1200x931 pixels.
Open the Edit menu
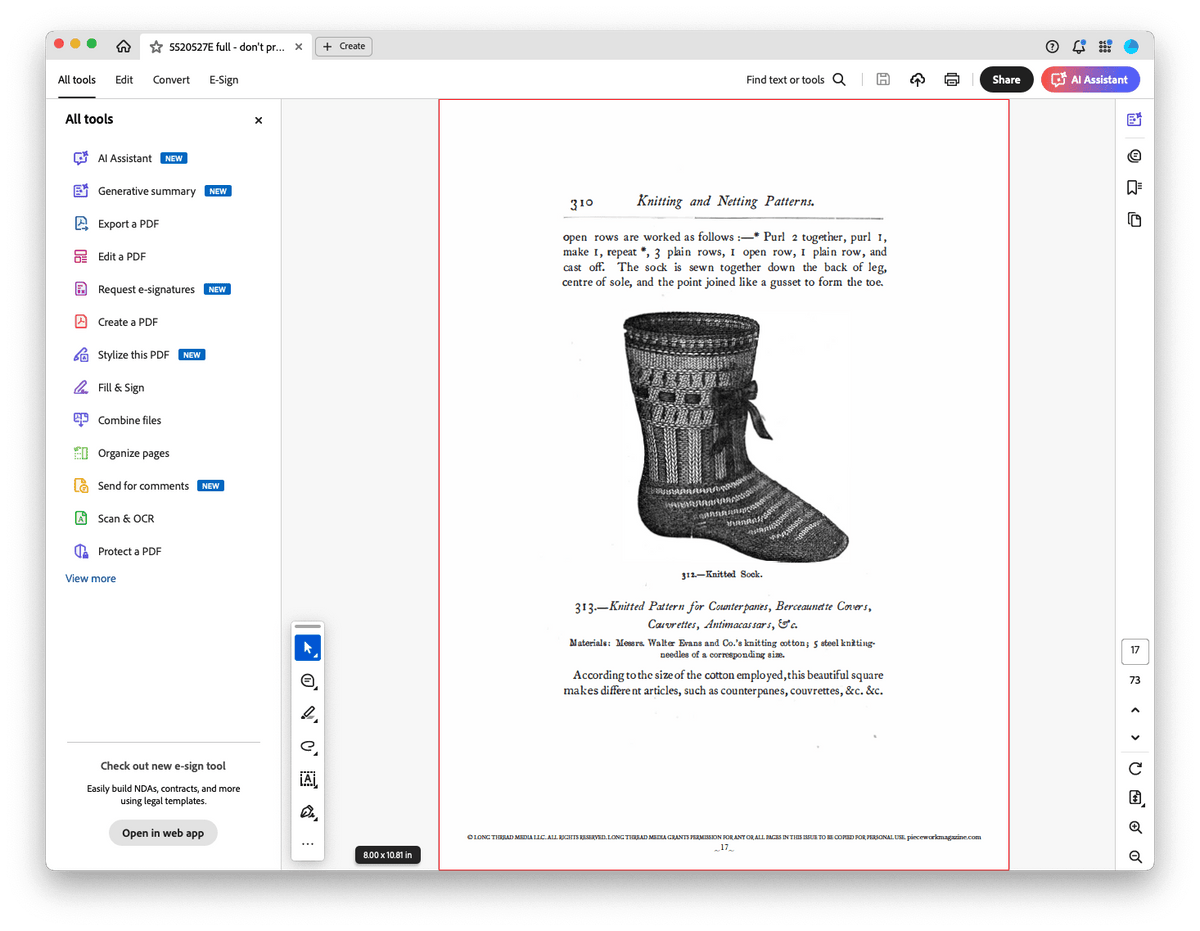point(124,80)
